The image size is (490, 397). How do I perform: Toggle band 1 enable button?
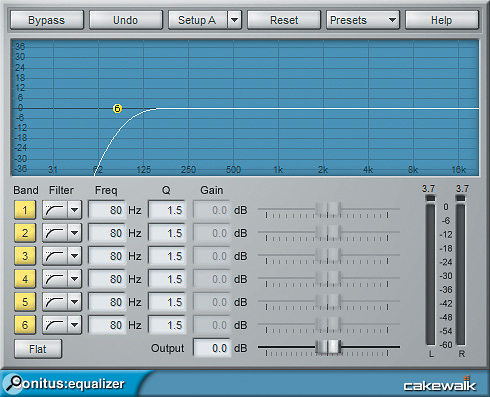(x=25, y=210)
